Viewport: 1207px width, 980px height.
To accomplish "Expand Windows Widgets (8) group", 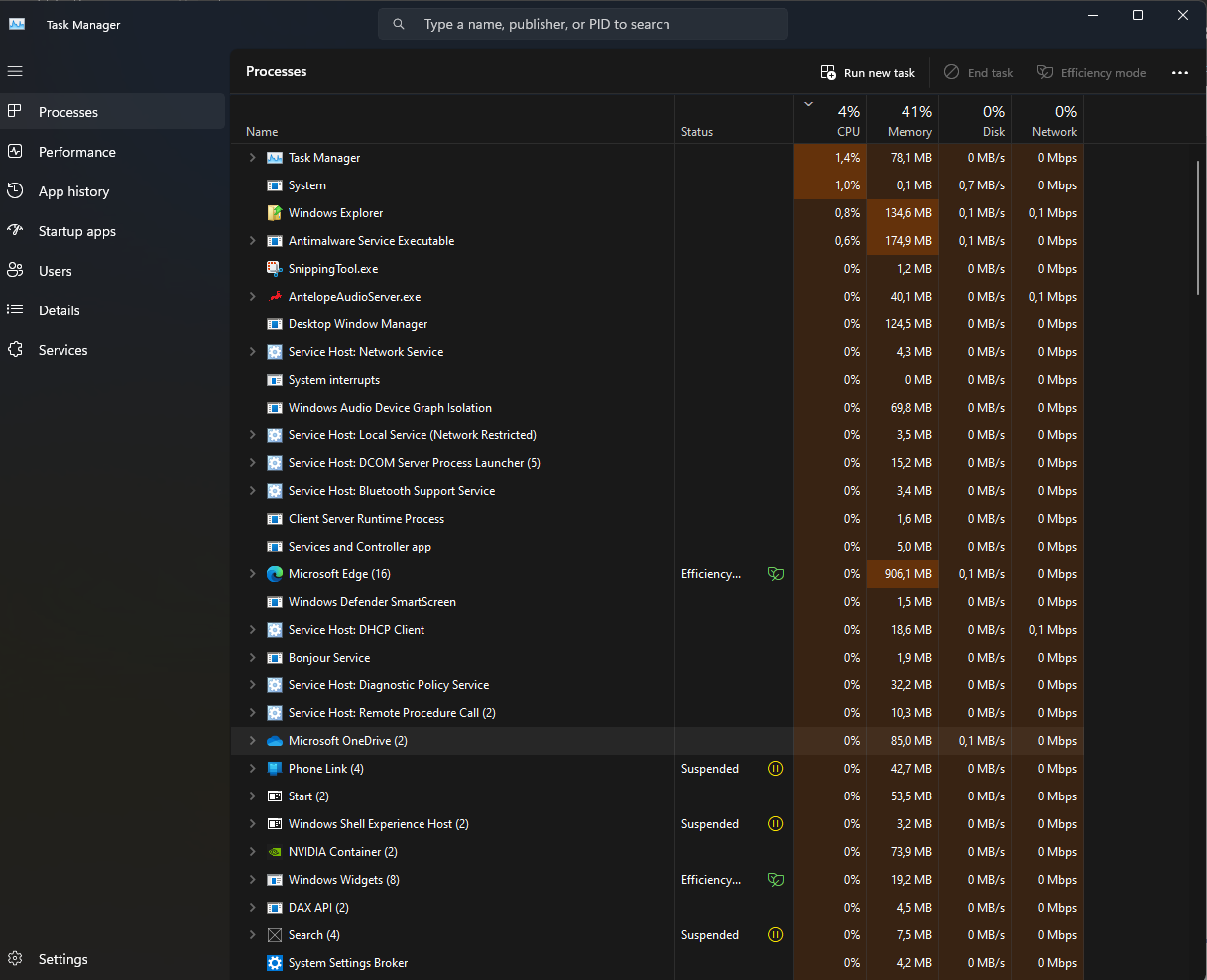I will pyautogui.click(x=252, y=880).
